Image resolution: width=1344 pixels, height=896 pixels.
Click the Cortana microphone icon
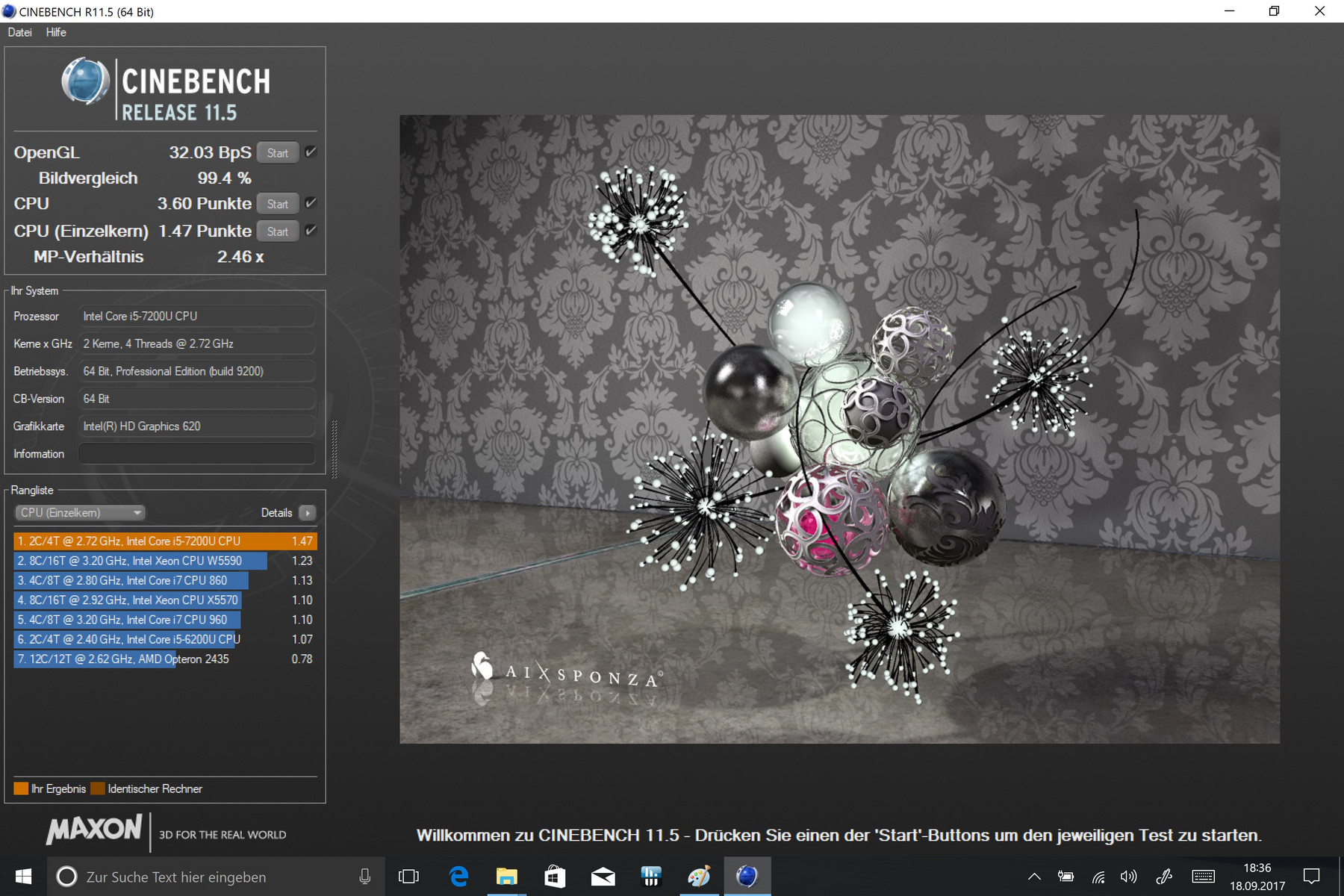(x=365, y=877)
